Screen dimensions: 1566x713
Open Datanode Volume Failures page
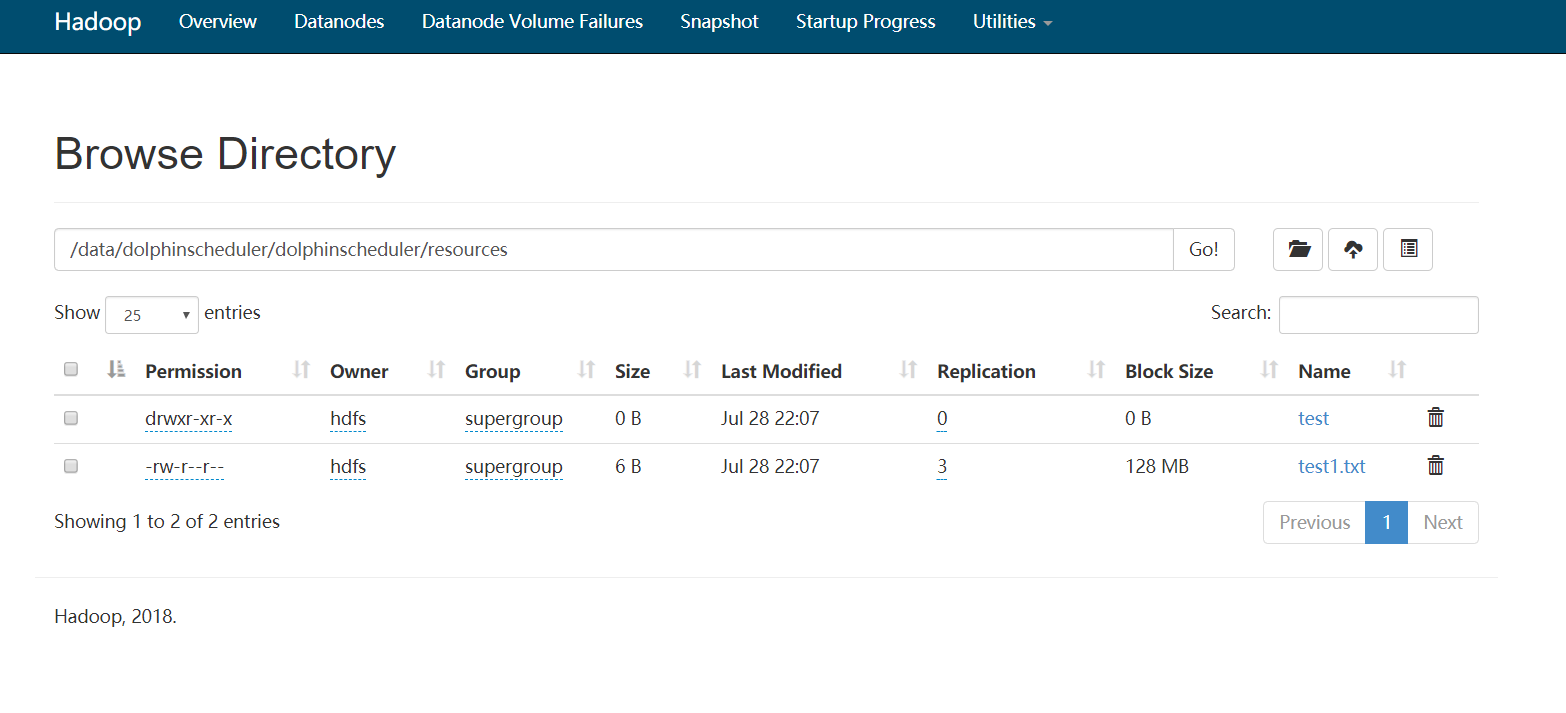[532, 22]
